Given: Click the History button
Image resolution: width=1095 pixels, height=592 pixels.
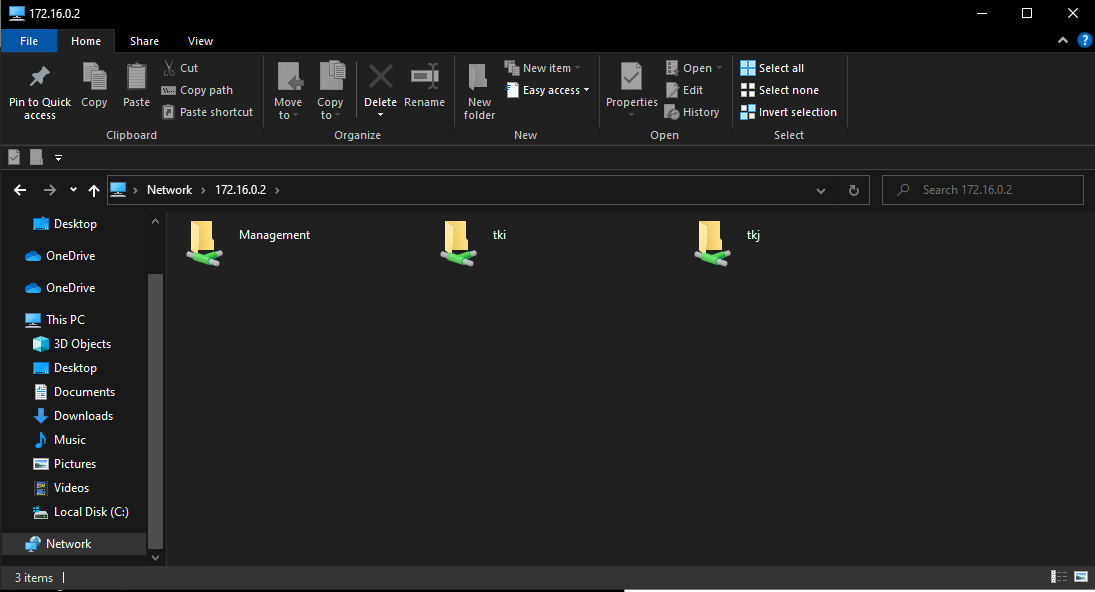Looking at the screenshot, I should [691, 112].
